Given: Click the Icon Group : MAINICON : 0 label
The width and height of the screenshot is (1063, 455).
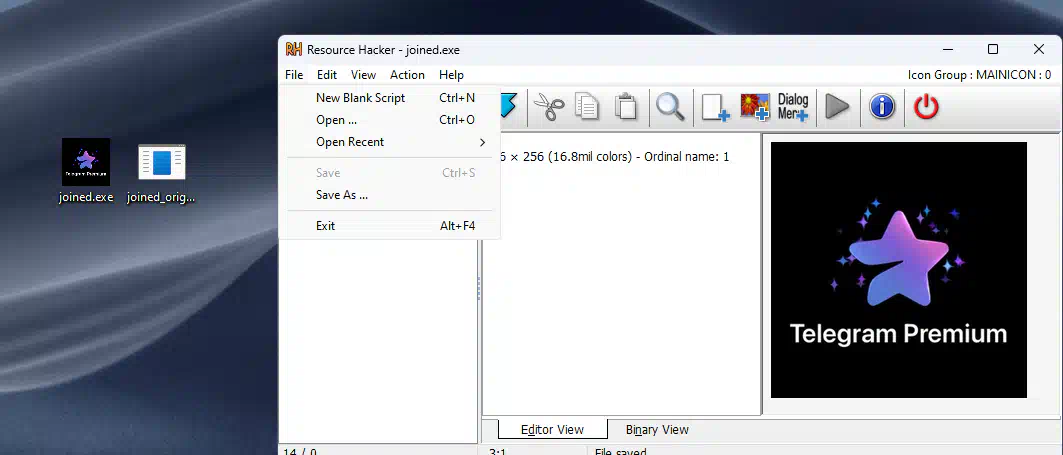Looking at the screenshot, I should [979, 75].
